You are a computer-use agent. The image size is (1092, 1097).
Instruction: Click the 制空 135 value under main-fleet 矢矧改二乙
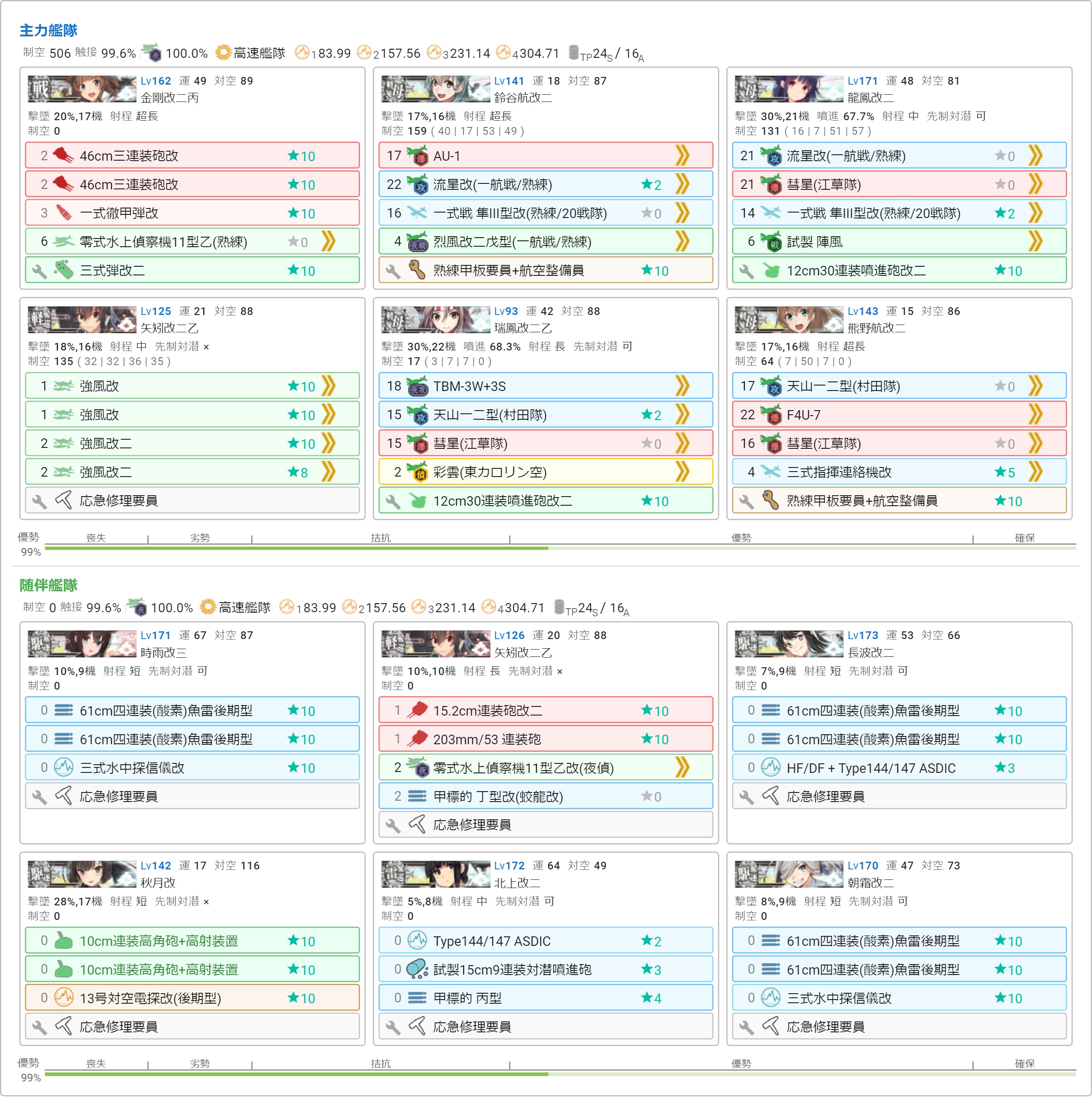tap(64, 361)
